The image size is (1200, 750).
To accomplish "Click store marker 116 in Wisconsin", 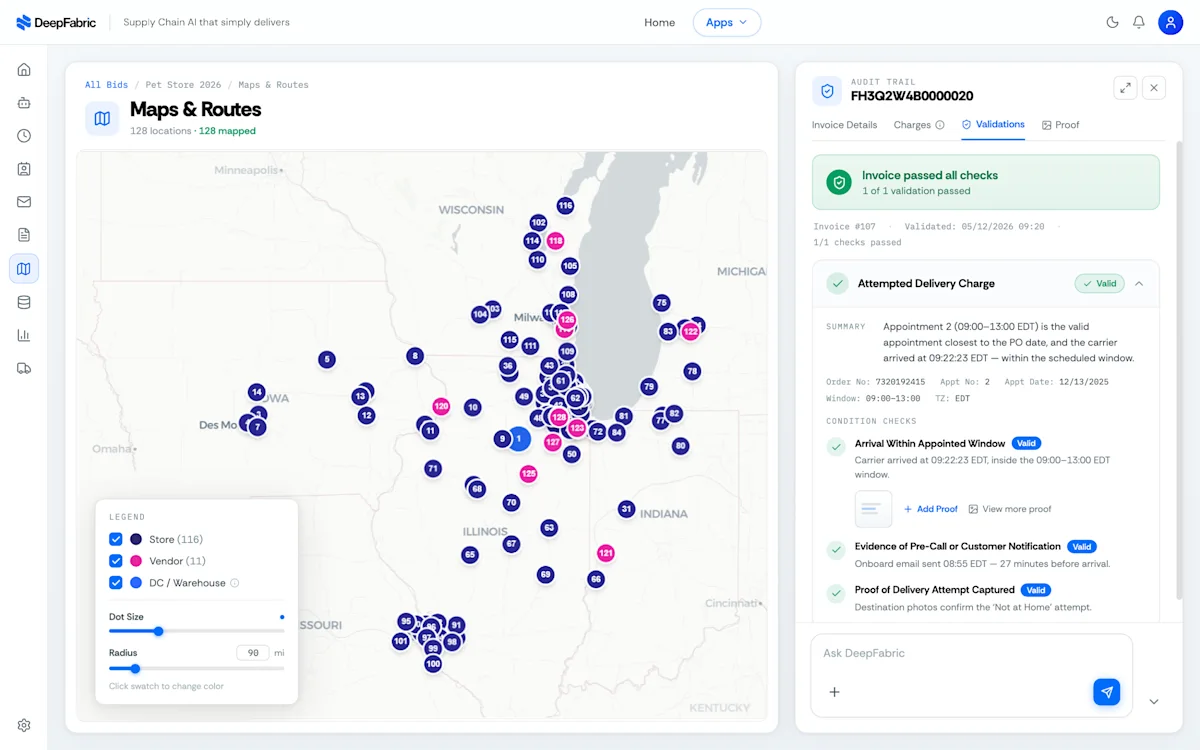I will click(x=565, y=206).
